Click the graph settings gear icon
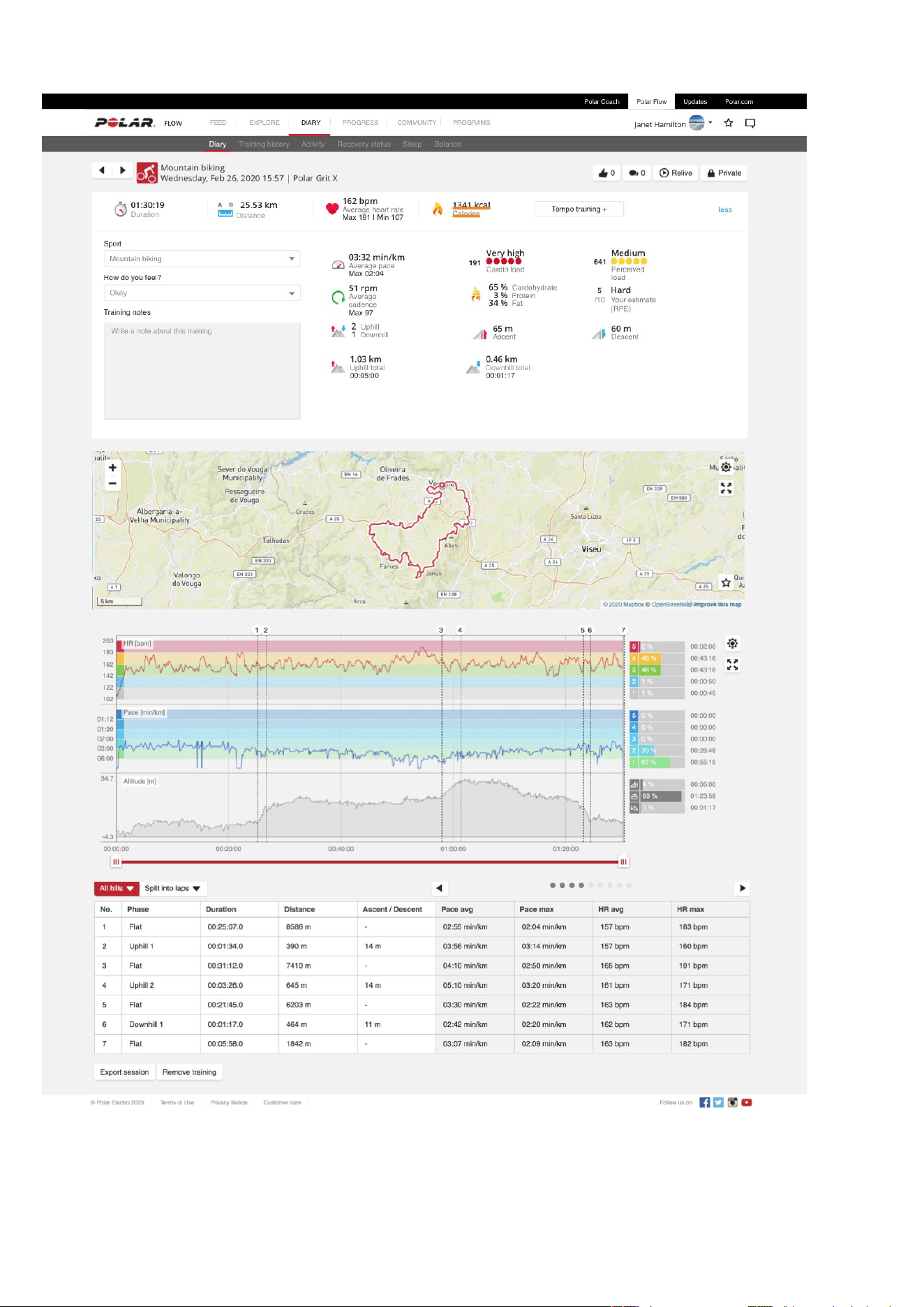The width and height of the screenshot is (924, 1307). 733,644
